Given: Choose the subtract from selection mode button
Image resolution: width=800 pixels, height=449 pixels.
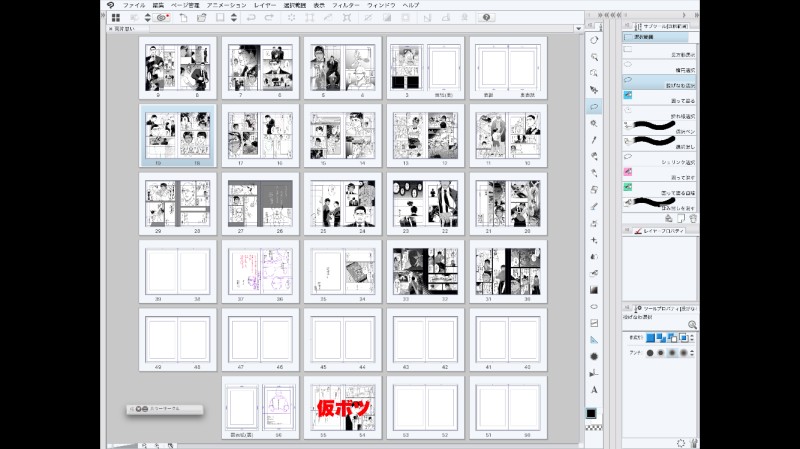Looking at the screenshot, I should [x=672, y=338].
